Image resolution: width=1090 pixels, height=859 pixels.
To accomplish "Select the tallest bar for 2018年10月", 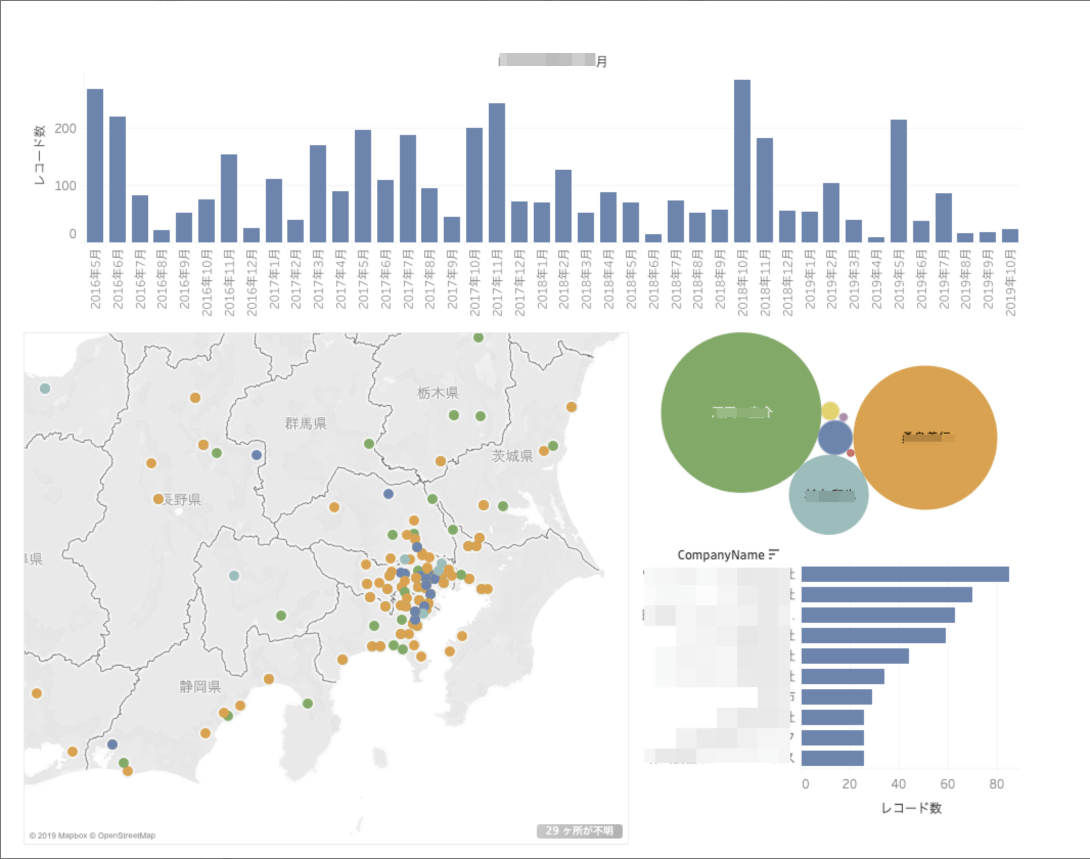I will pyautogui.click(x=742, y=161).
